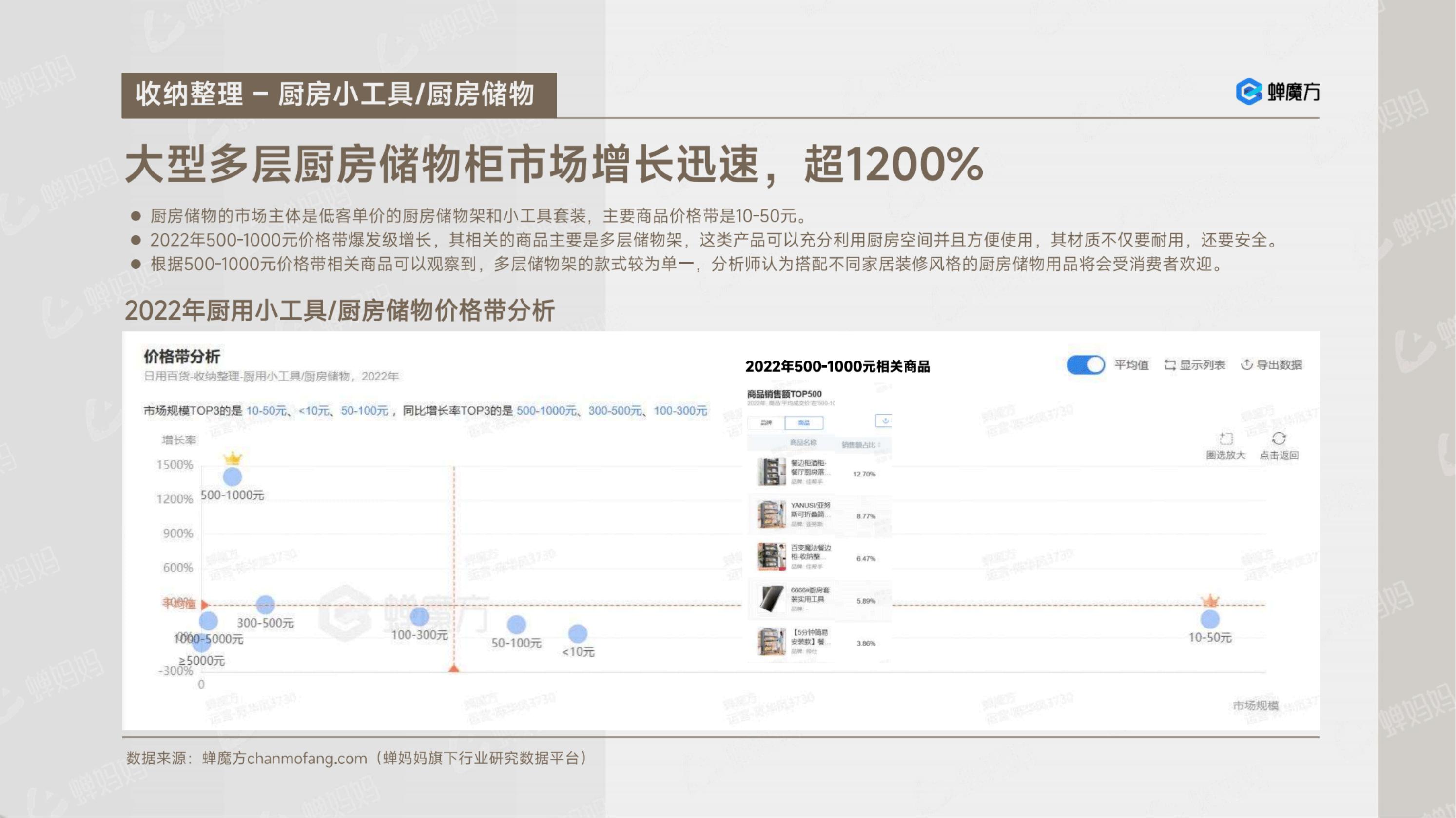
Task: Click the 点击返回 reset refresh icon
Action: pyautogui.click(x=1279, y=439)
